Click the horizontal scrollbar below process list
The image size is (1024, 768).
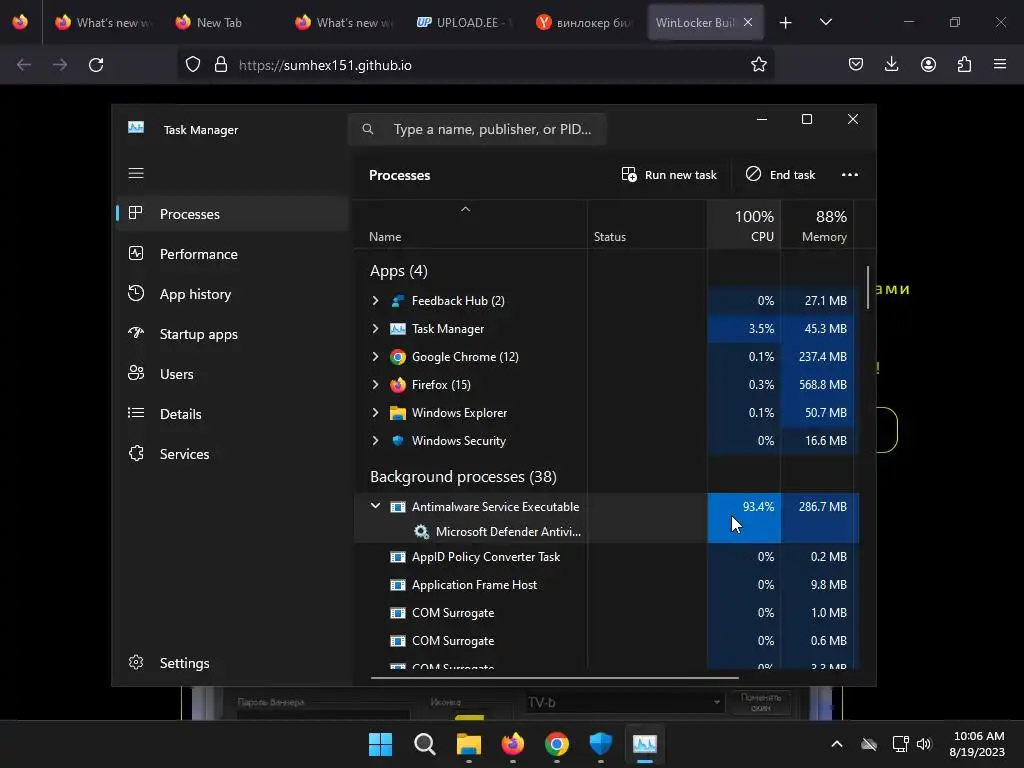click(x=554, y=678)
